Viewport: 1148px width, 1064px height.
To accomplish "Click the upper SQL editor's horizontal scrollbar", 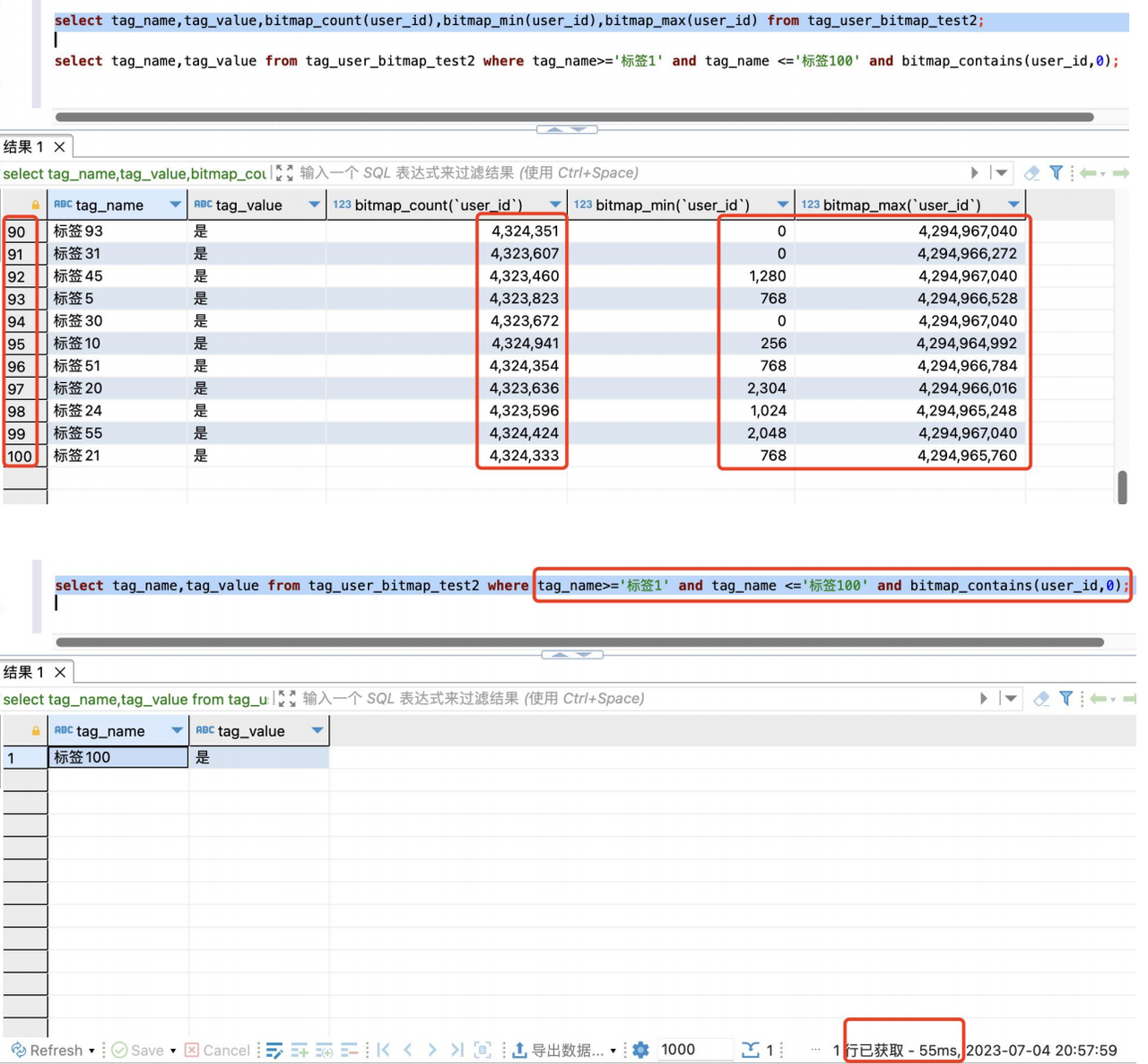I will [x=574, y=117].
